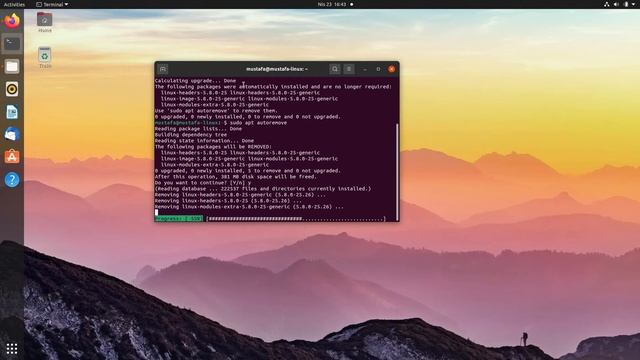The width and height of the screenshot is (640, 360).
Task: Launch Thunderbird Mail from the dock
Action: point(12,134)
